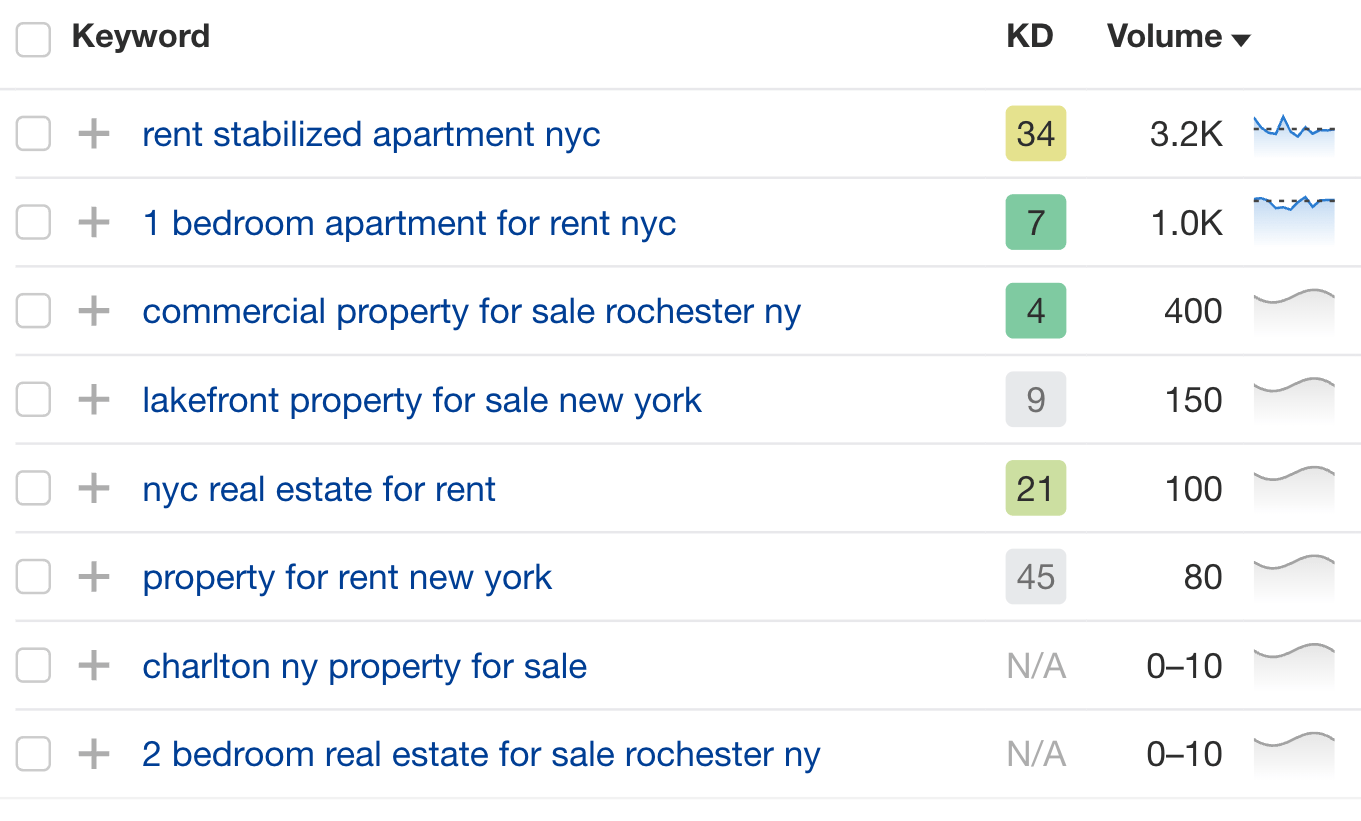The width and height of the screenshot is (1361, 821).
Task: Open the Volume sort dropdown arrow
Action: pos(1240,39)
